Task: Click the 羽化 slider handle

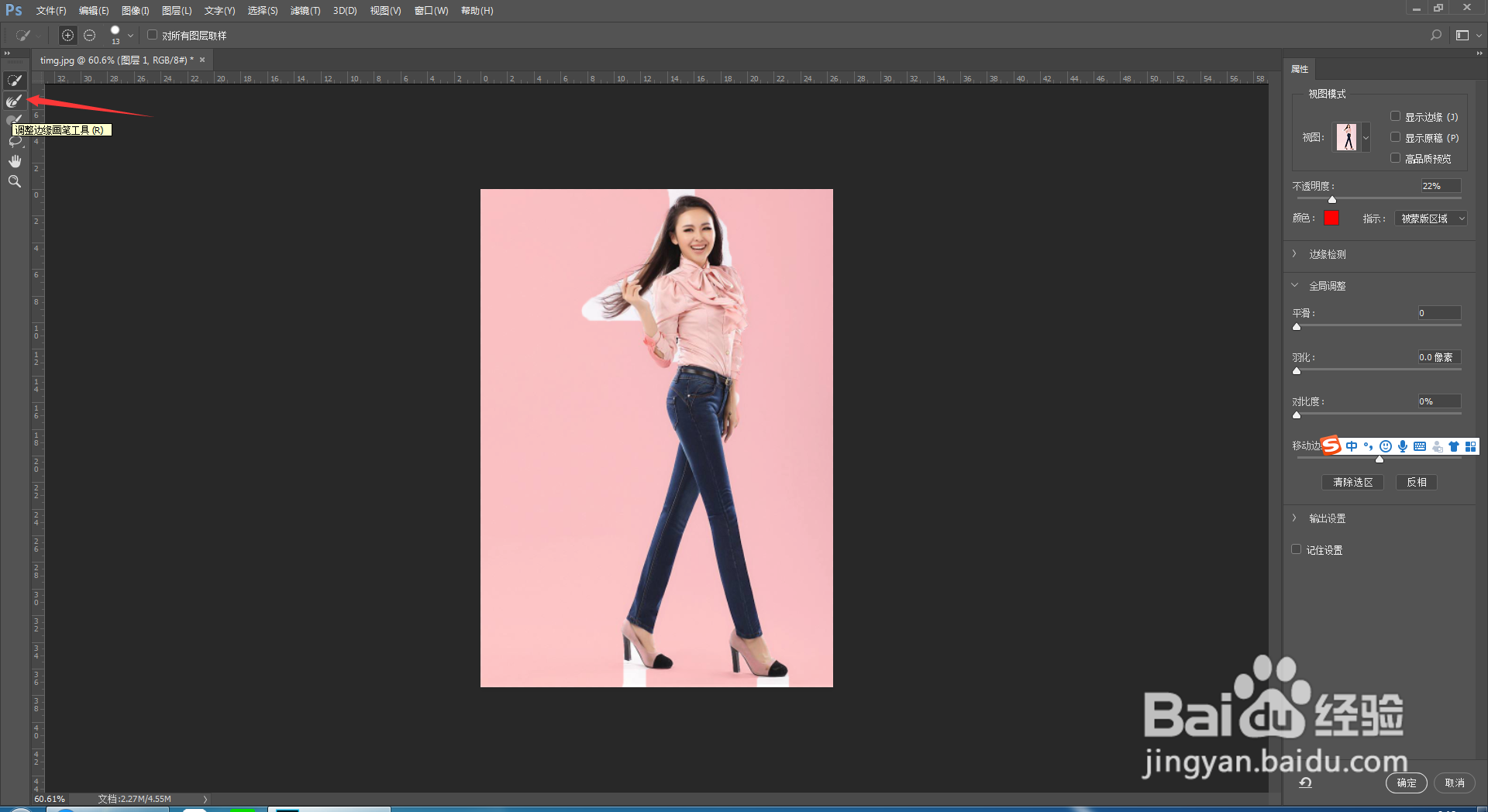Action: 1297,370
